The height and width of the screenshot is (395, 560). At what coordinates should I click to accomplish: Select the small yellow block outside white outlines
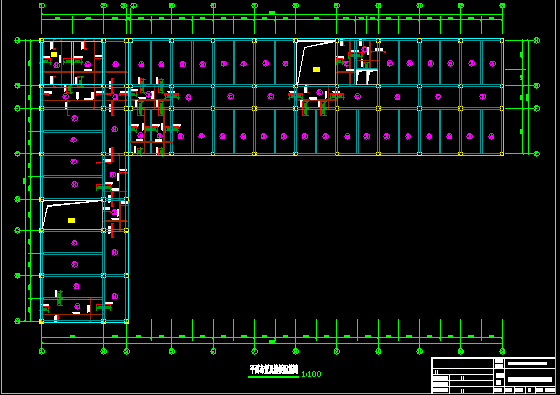point(54,54)
